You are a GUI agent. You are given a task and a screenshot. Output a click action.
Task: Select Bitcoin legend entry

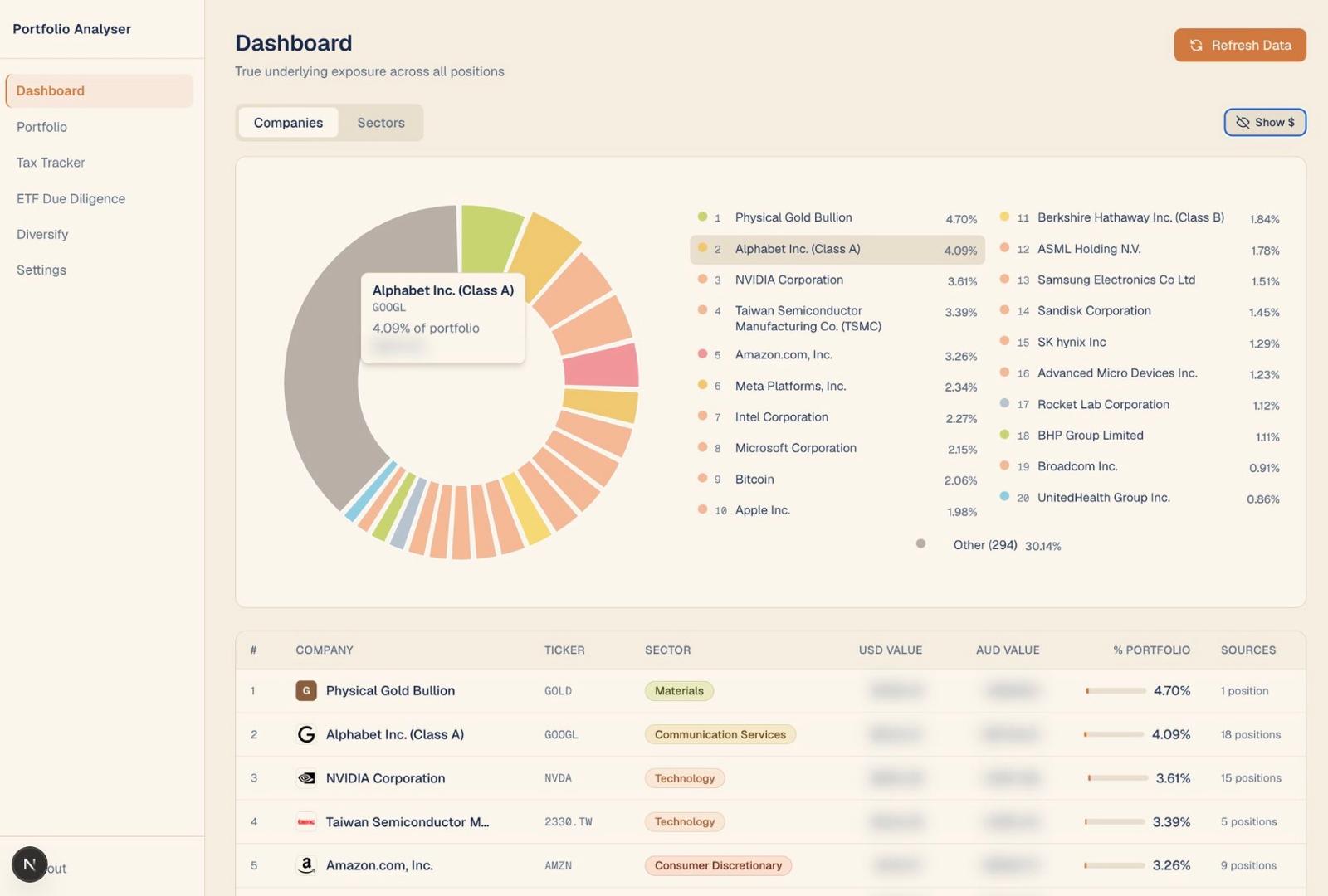click(837, 480)
